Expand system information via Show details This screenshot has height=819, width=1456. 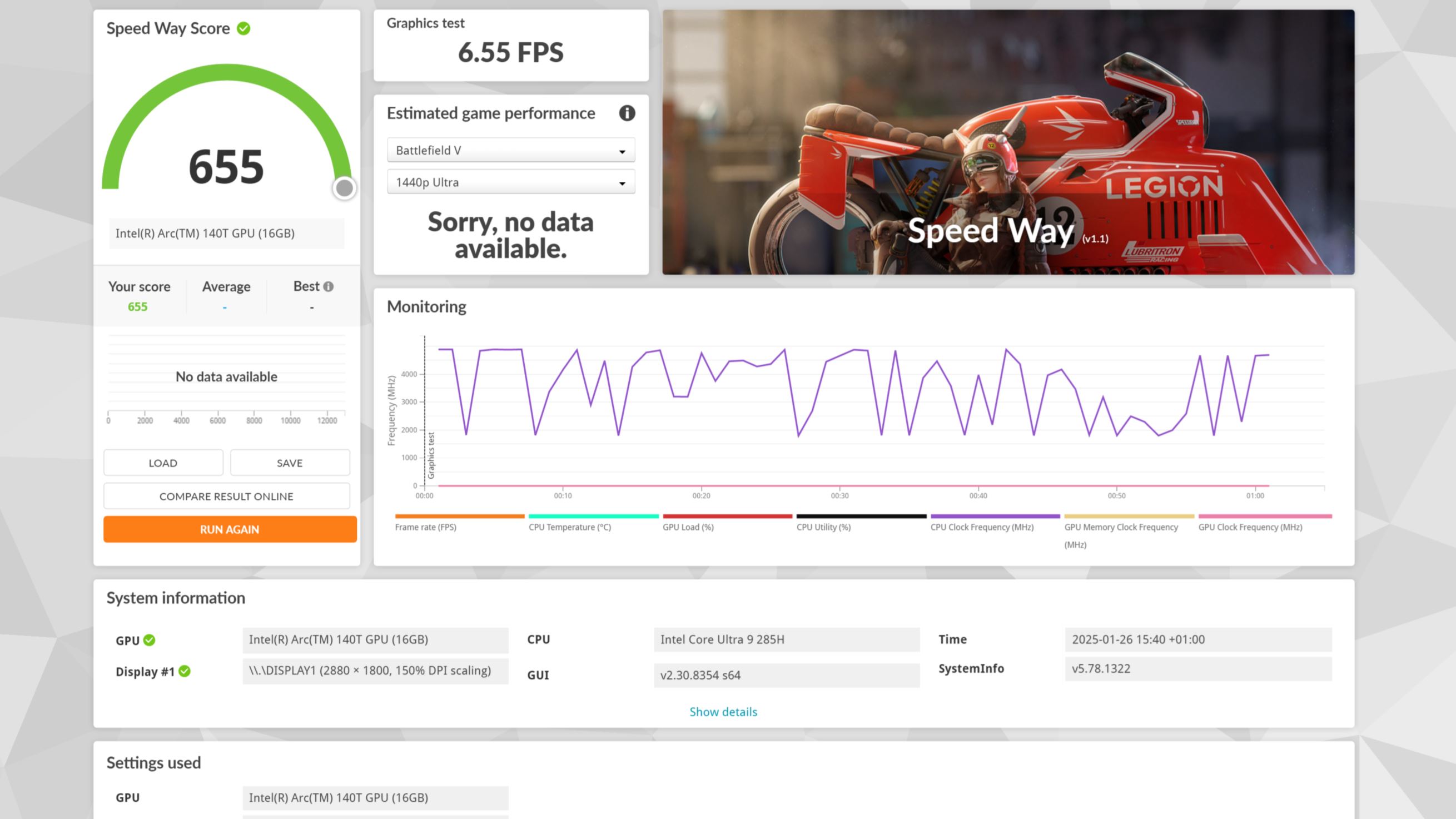(723, 712)
